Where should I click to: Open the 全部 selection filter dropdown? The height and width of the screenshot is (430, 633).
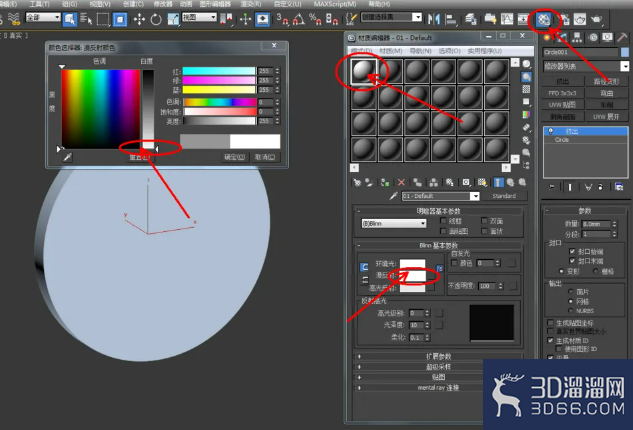point(43,17)
